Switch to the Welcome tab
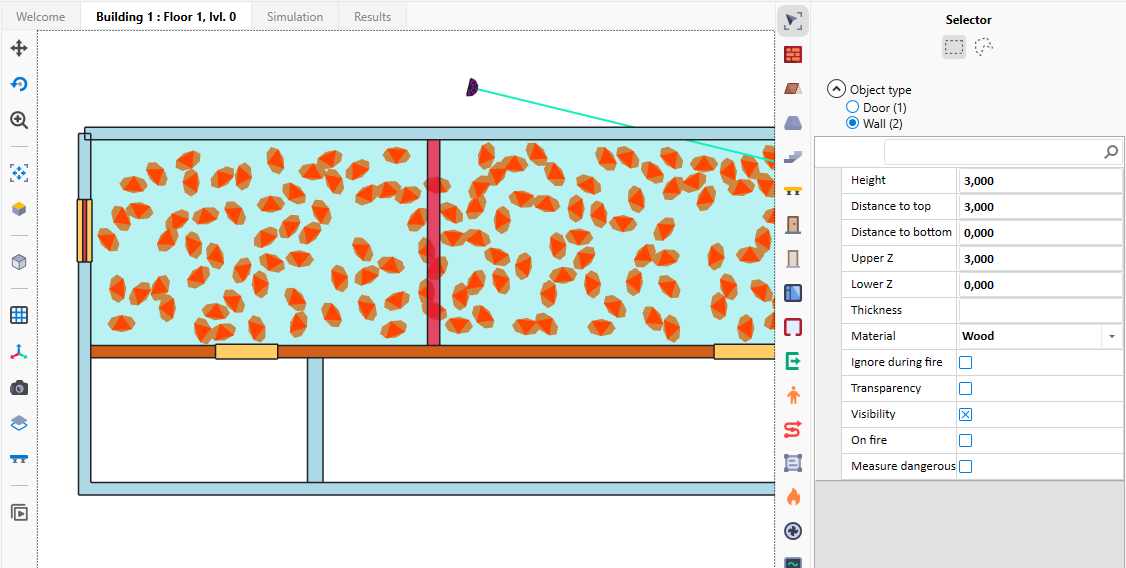This screenshot has width=1126, height=568. pyautogui.click(x=41, y=17)
